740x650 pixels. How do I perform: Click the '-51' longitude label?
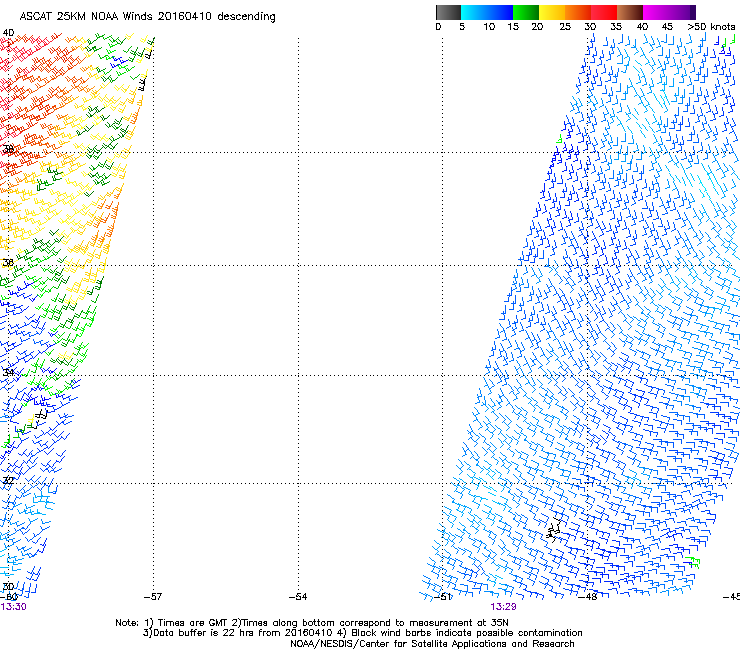click(443, 597)
